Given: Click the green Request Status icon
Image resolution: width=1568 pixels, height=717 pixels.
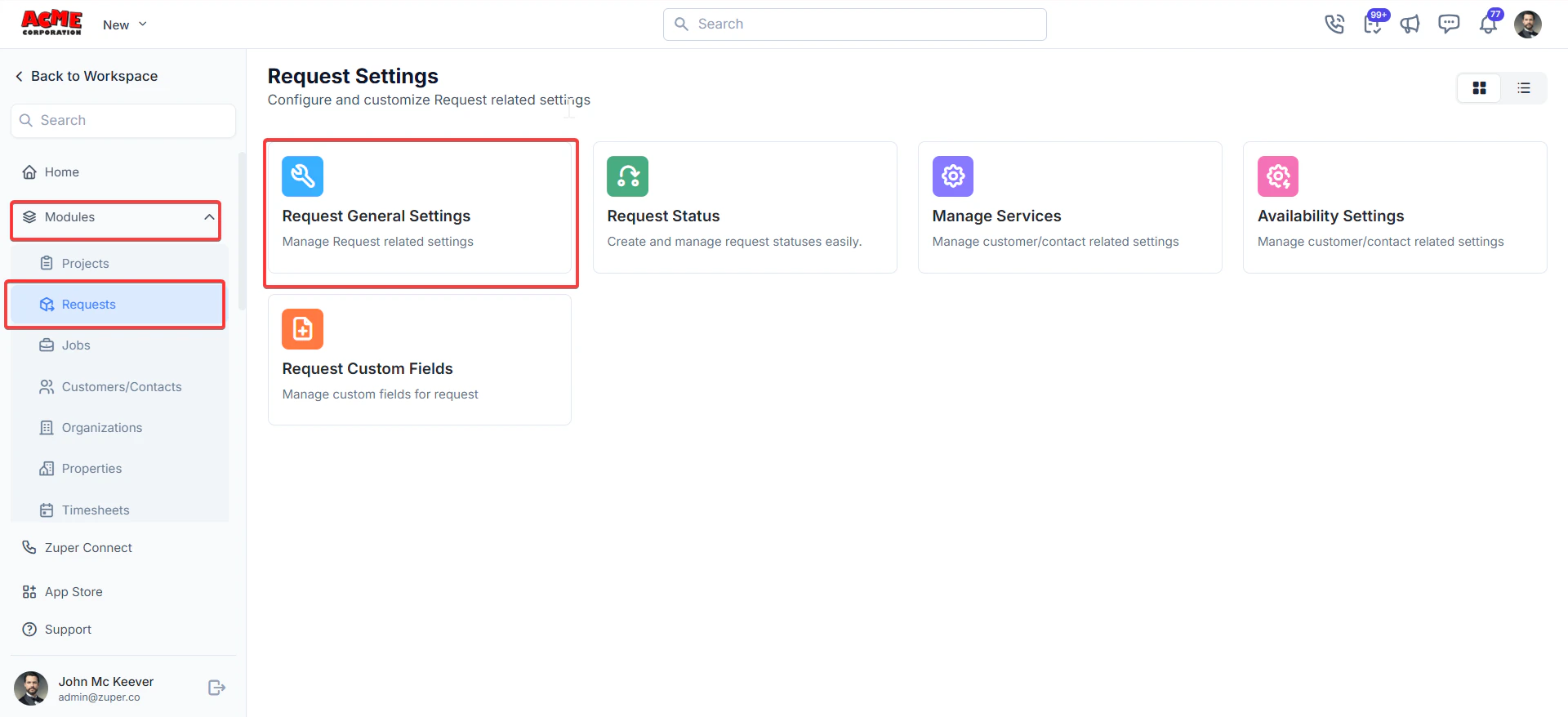Looking at the screenshot, I should click(628, 176).
